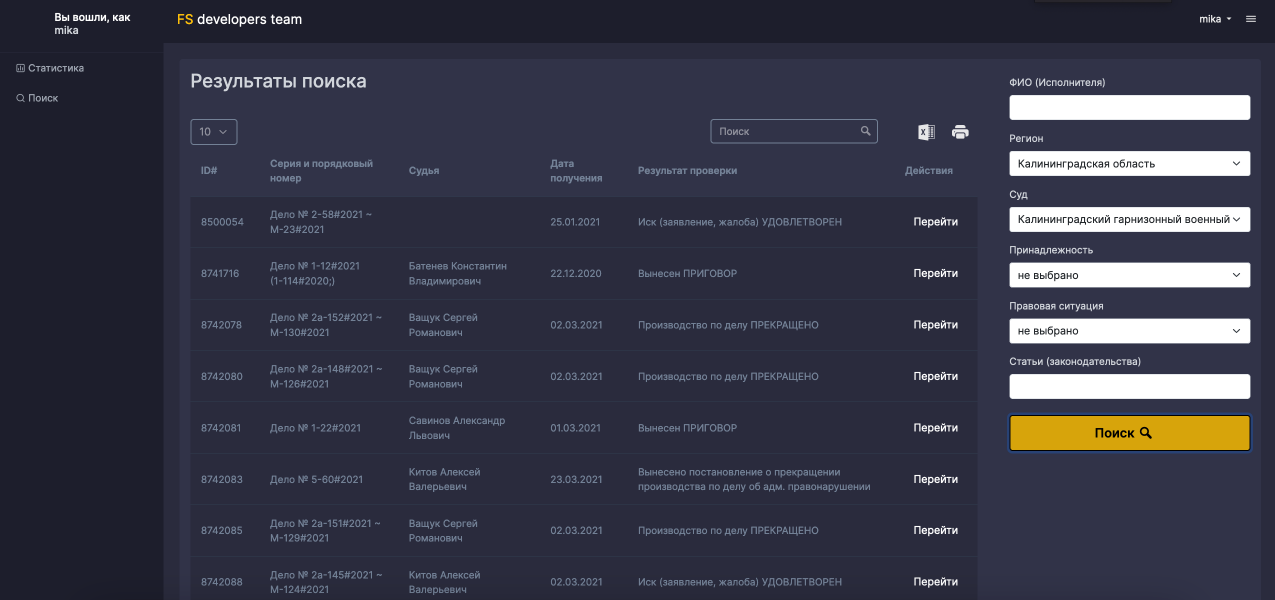Click the Статьи (законодательства) text field

[1129, 387]
